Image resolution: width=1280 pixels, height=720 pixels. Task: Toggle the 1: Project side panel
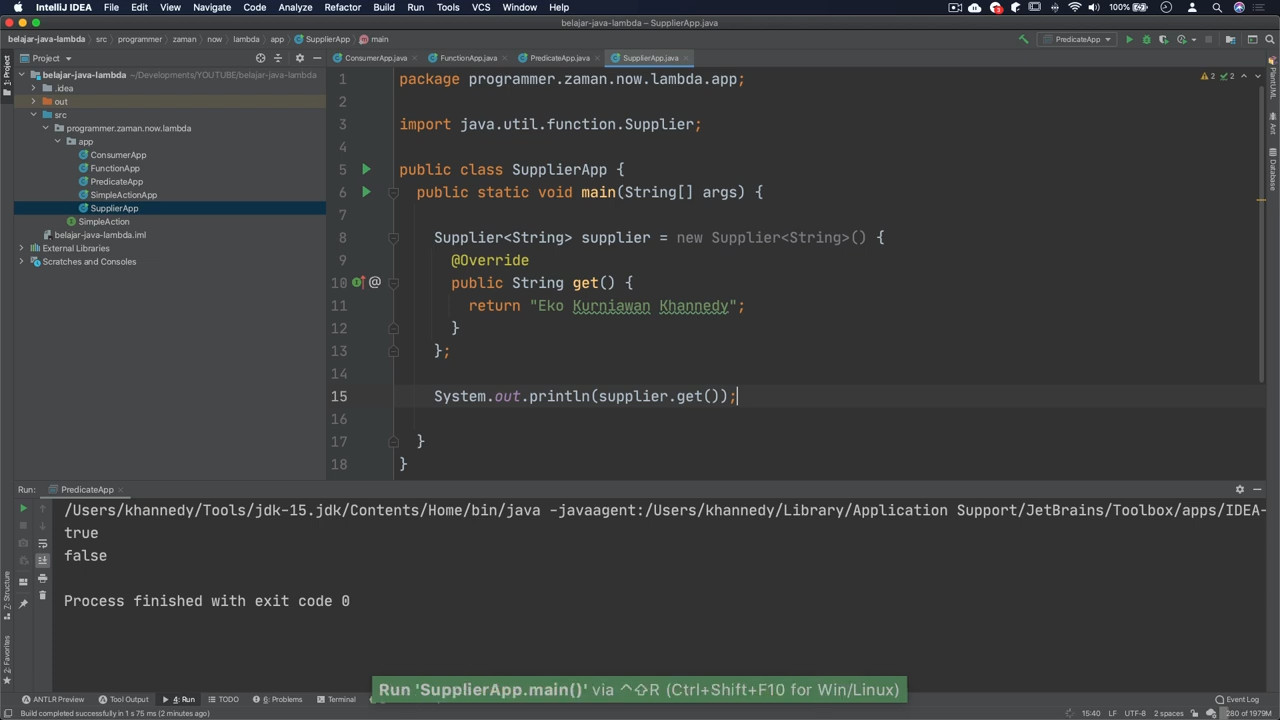tap(6, 78)
